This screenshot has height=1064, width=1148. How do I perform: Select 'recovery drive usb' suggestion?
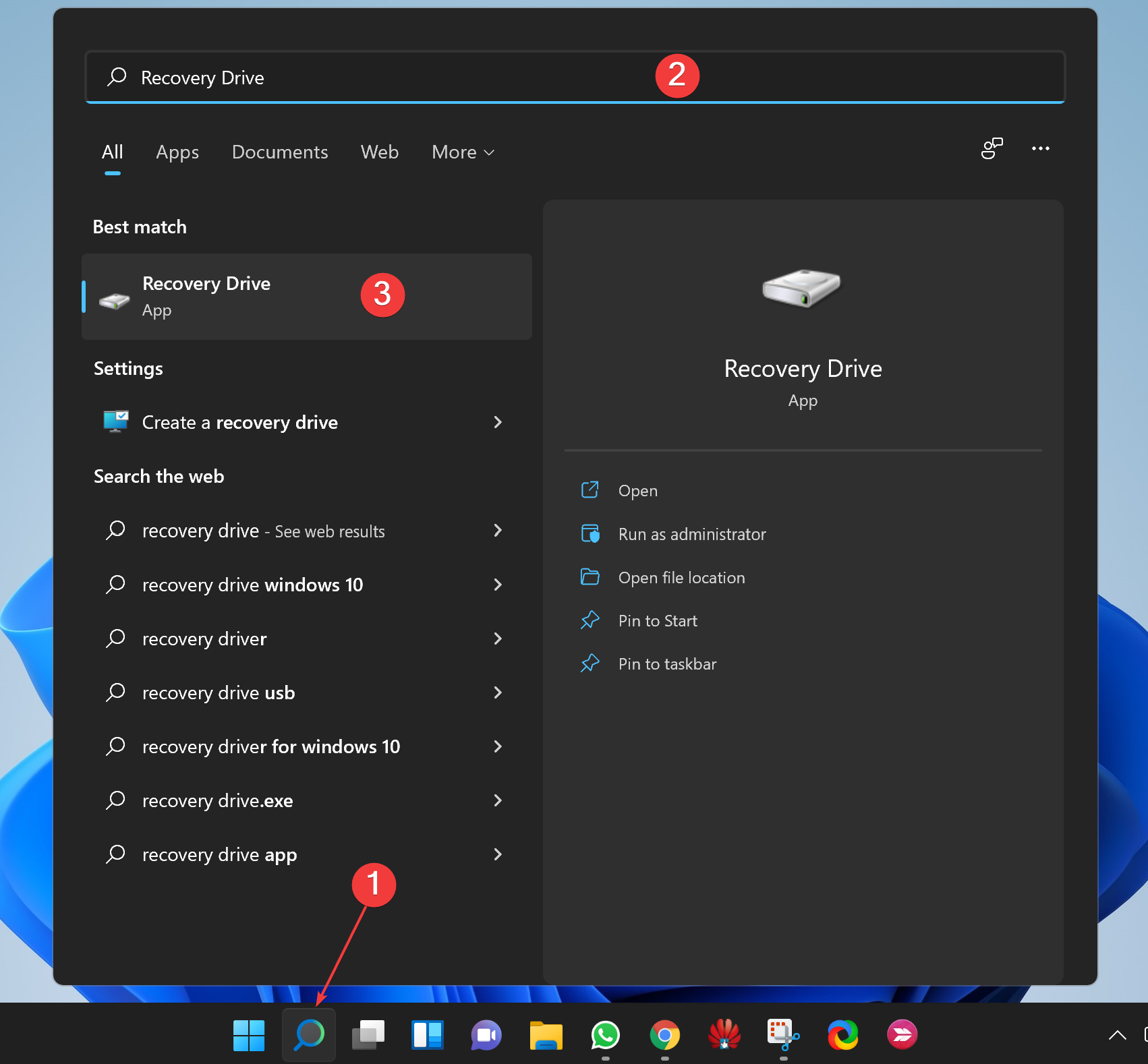click(307, 692)
